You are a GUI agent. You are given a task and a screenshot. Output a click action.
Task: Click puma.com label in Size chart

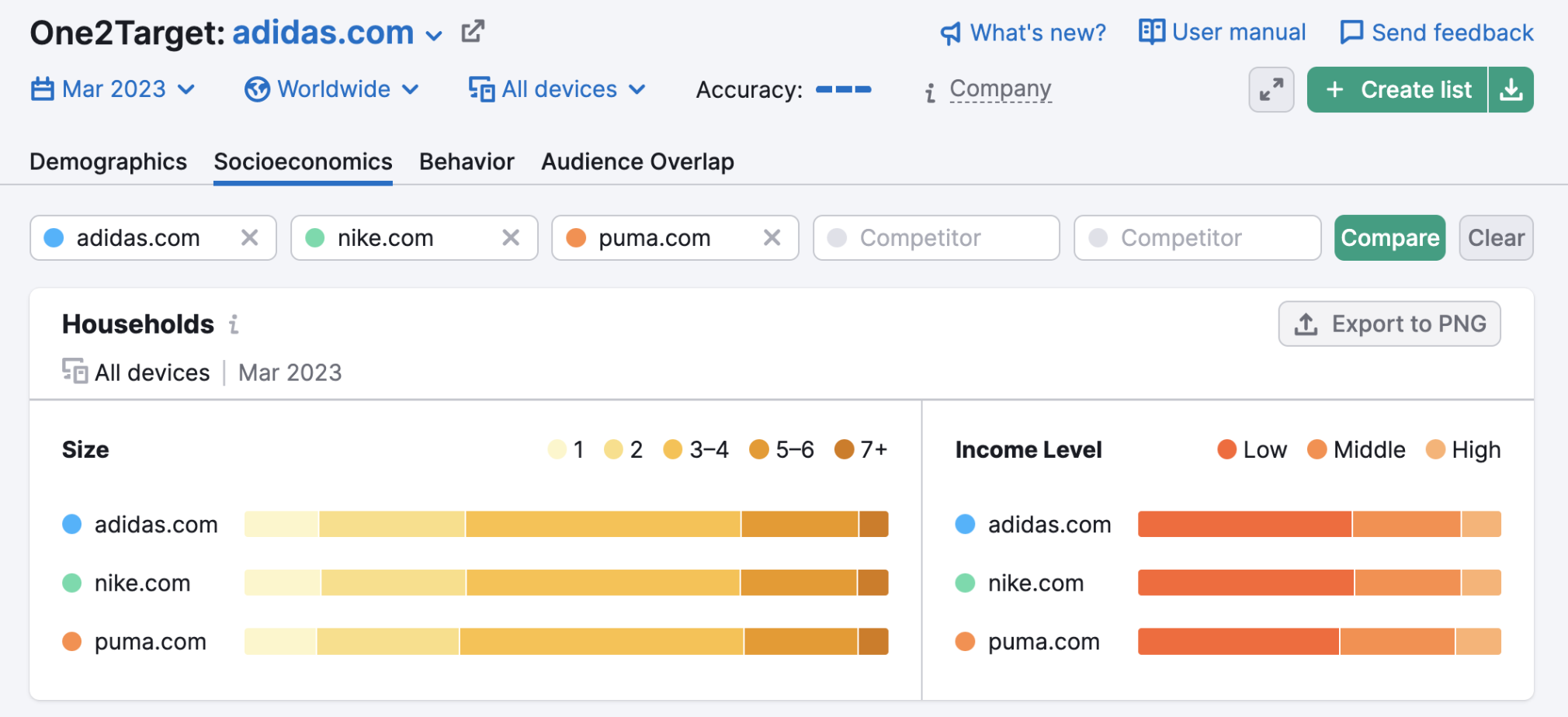click(151, 642)
